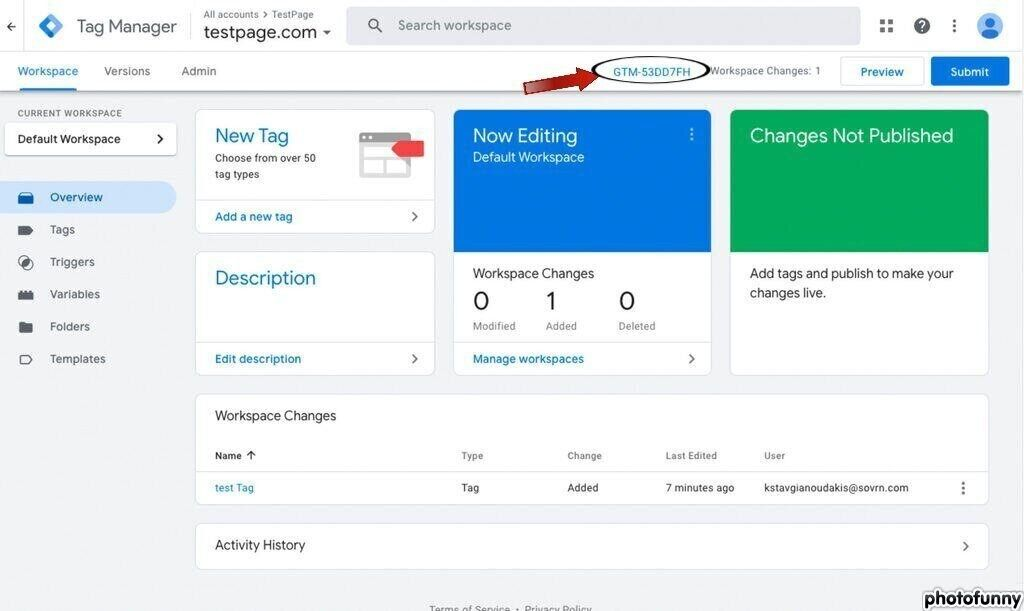This screenshot has width=1024, height=611.
Task: Sort by Name column arrow
Action: click(x=251, y=455)
